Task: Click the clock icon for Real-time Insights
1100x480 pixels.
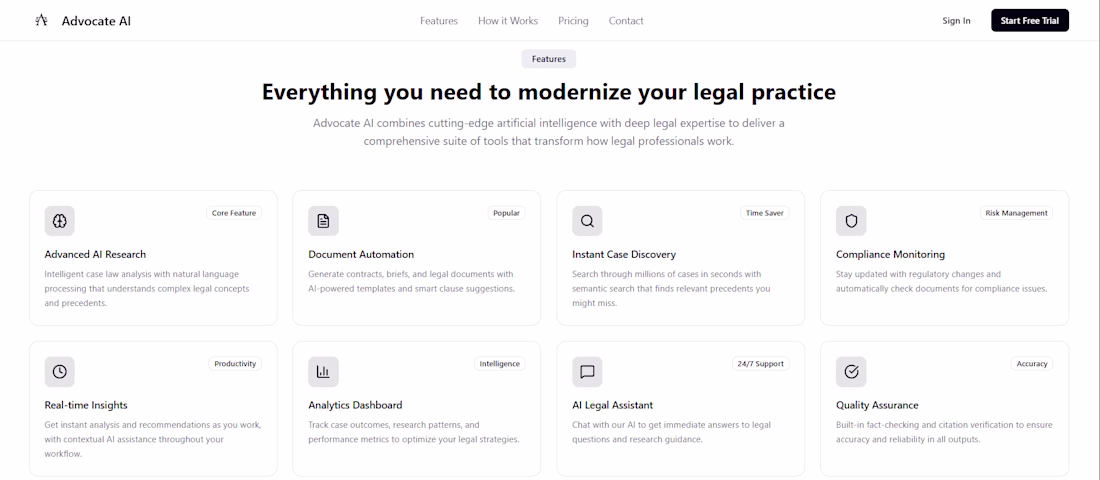Action: pos(60,372)
